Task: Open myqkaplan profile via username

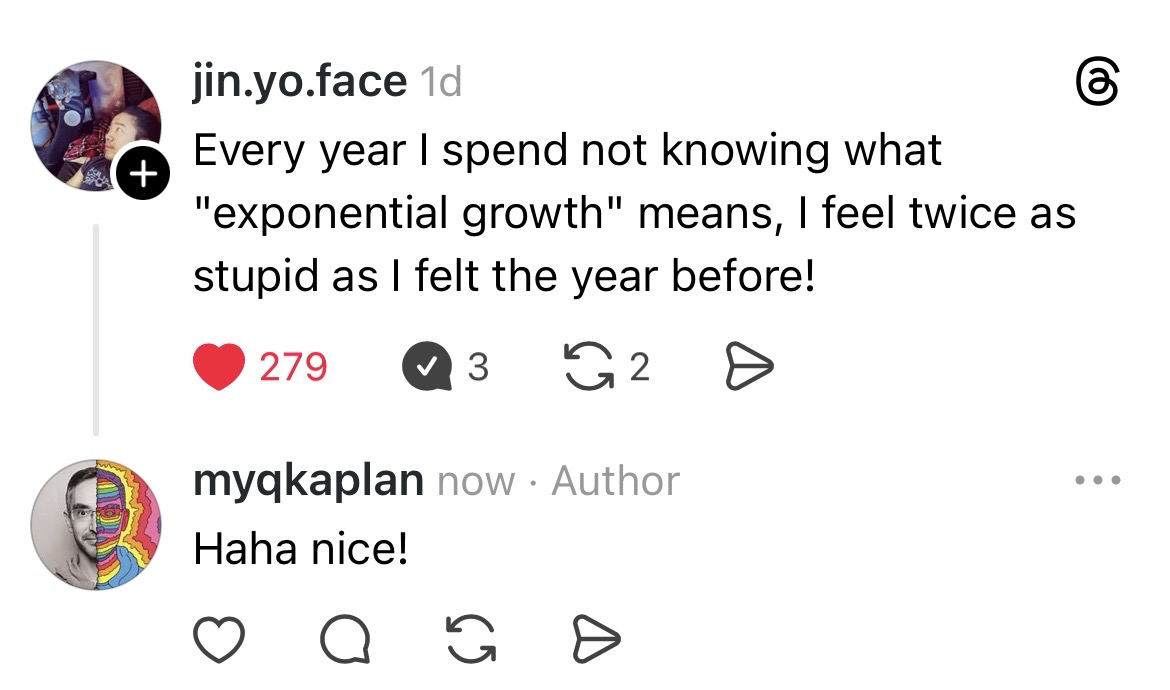Action: pos(308,481)
